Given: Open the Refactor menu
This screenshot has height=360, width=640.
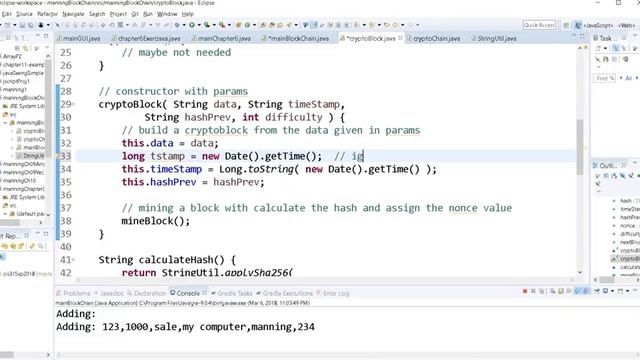Looking at the screenshot, I should [47, 14].
